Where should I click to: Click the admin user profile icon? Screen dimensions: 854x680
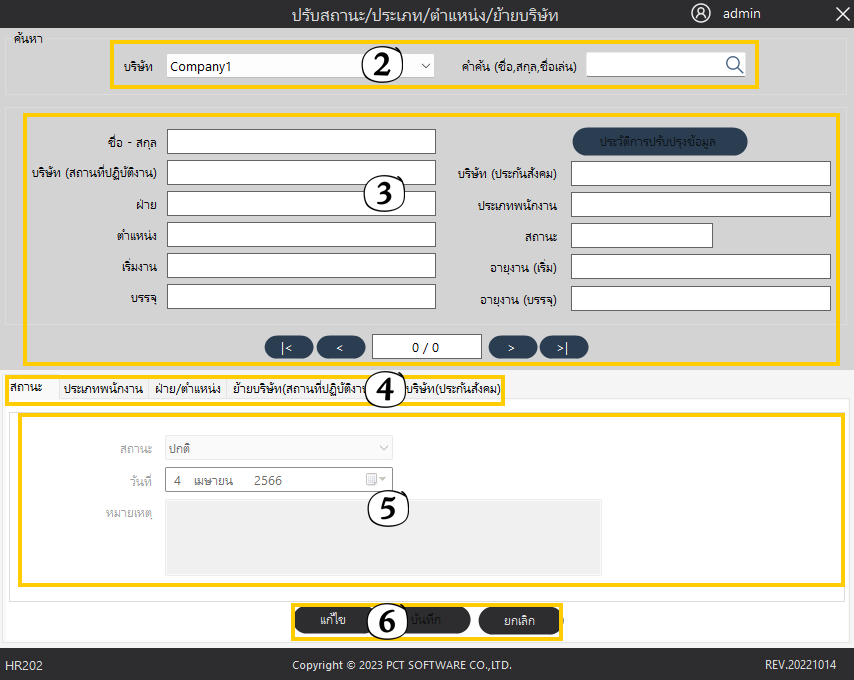[701, 13]
